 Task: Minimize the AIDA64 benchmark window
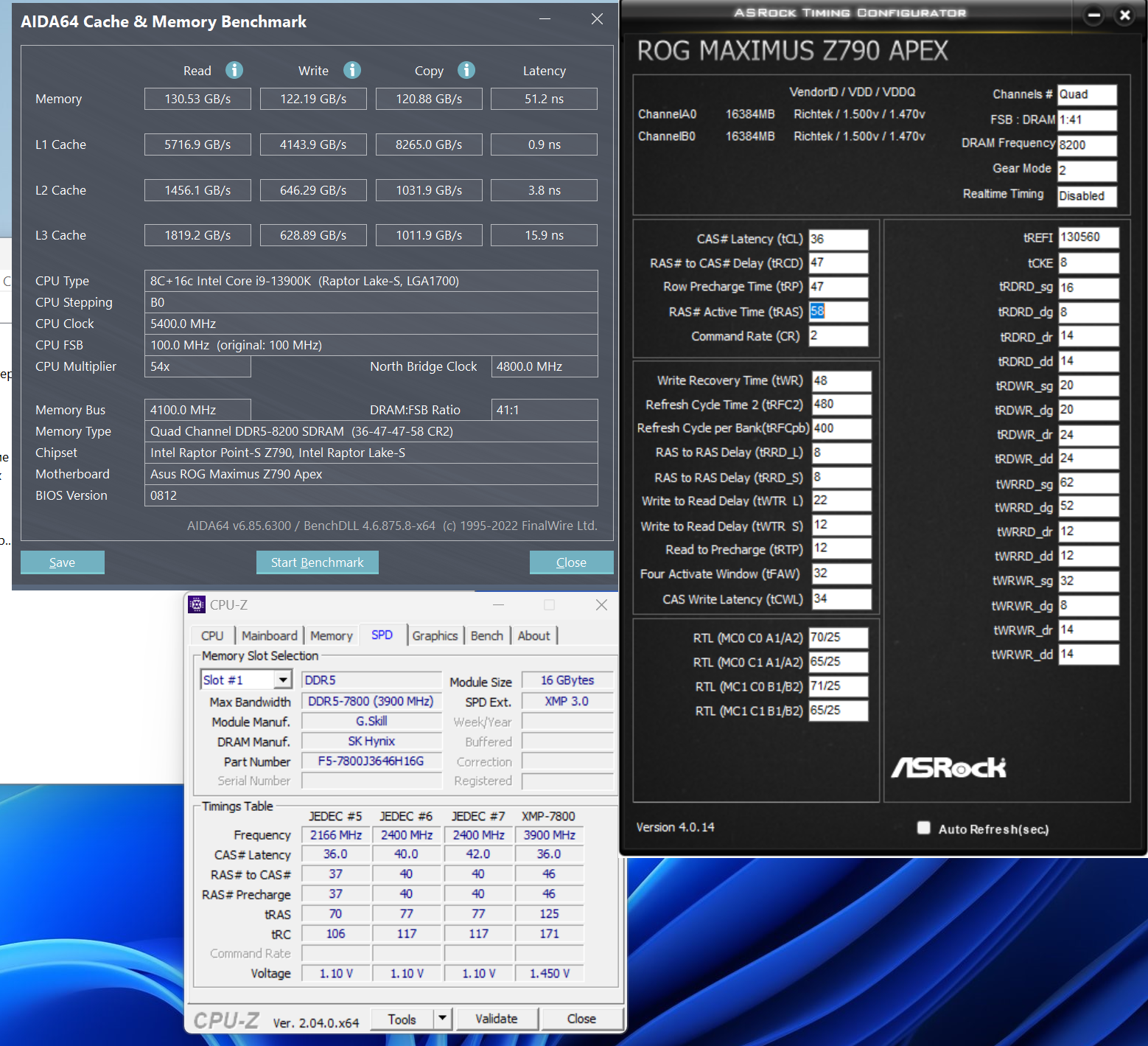tap(545, 19)
